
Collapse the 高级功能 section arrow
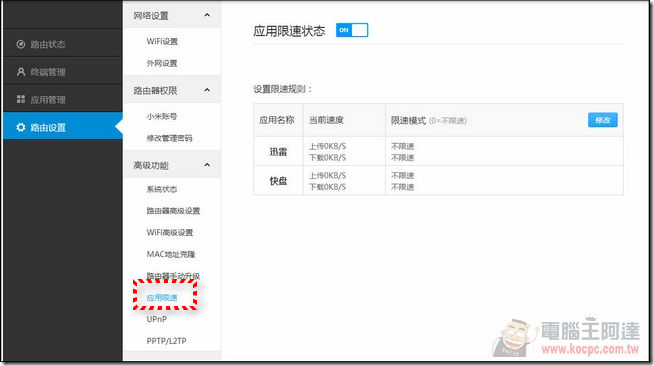point(207,165)
